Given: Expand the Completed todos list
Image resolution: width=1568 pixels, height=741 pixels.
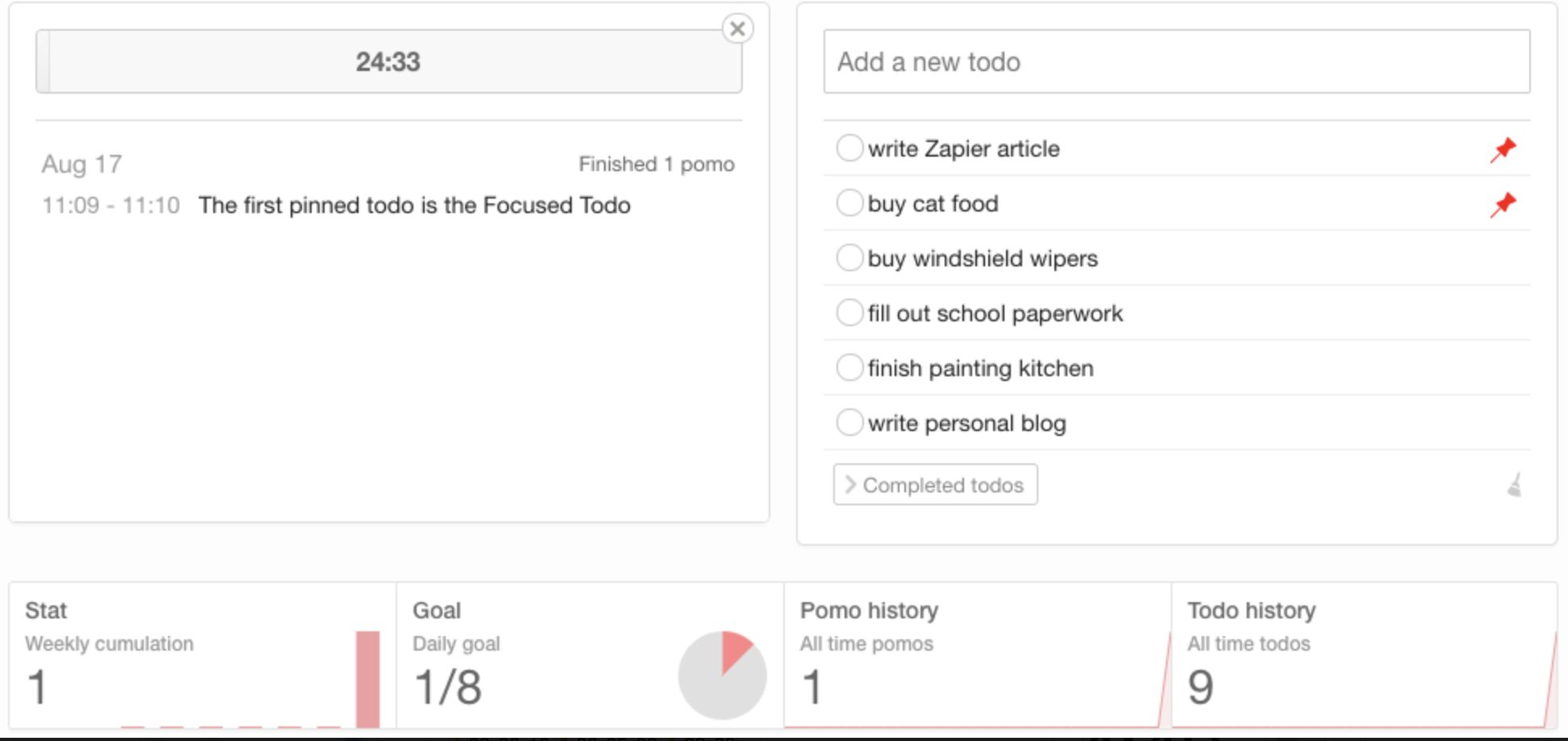Looking at the screenshot, I should 935,485.
